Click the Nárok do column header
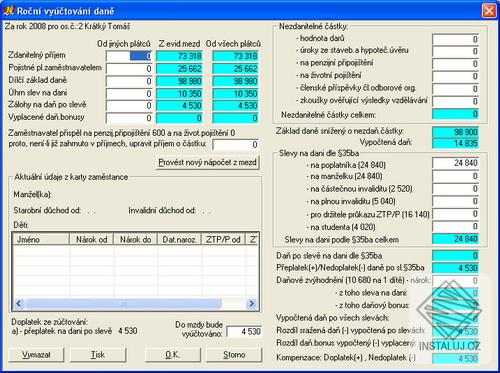The height and width of the screenshot is (373, 500). [136, 240]
